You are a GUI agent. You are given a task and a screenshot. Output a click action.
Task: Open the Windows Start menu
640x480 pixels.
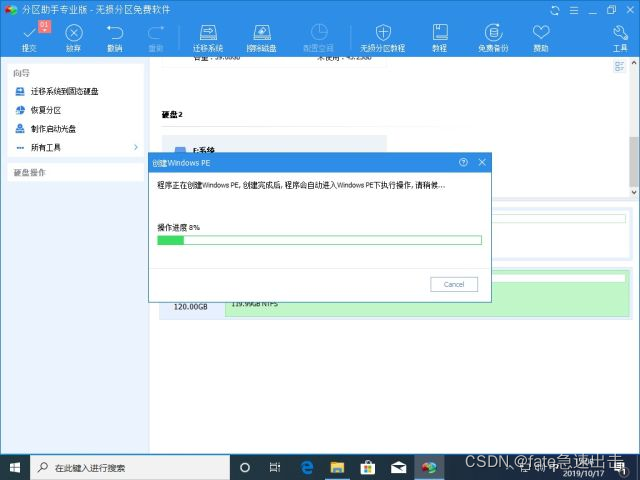15,467
